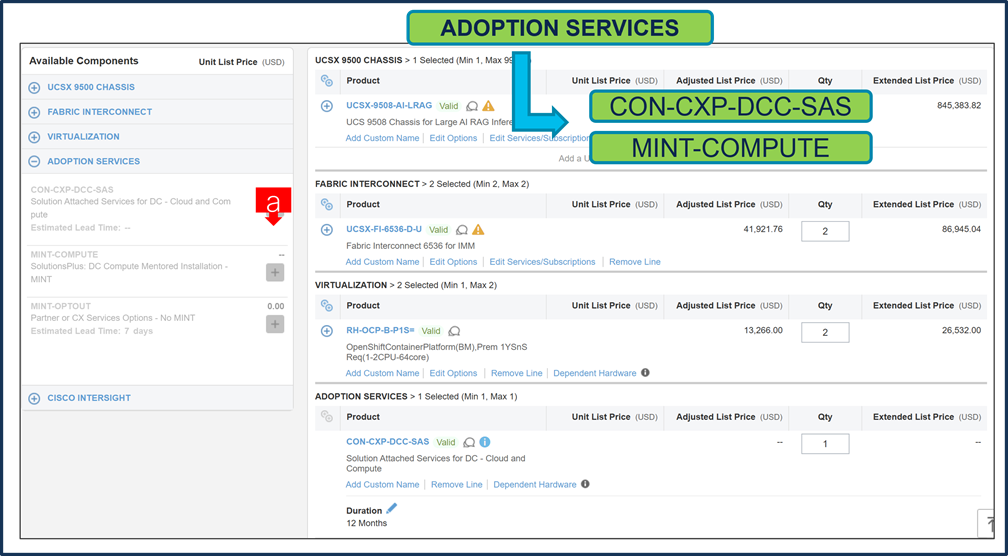1008x556 pixels.
Task: Click info icon after RH-OCP-B-P1S= Dependent Hardware
Action: (x=645, y=372)
